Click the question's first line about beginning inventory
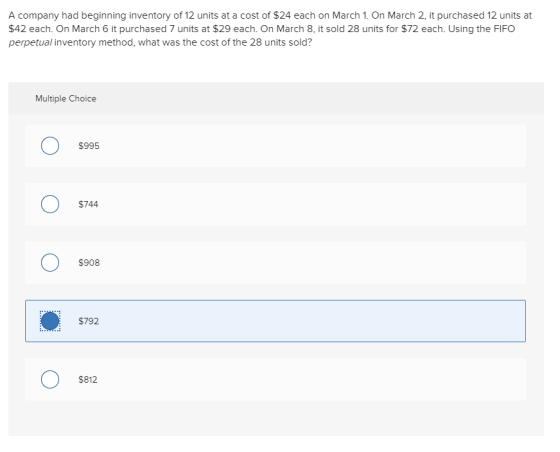560x452 pixels. [x=270, y=15]
